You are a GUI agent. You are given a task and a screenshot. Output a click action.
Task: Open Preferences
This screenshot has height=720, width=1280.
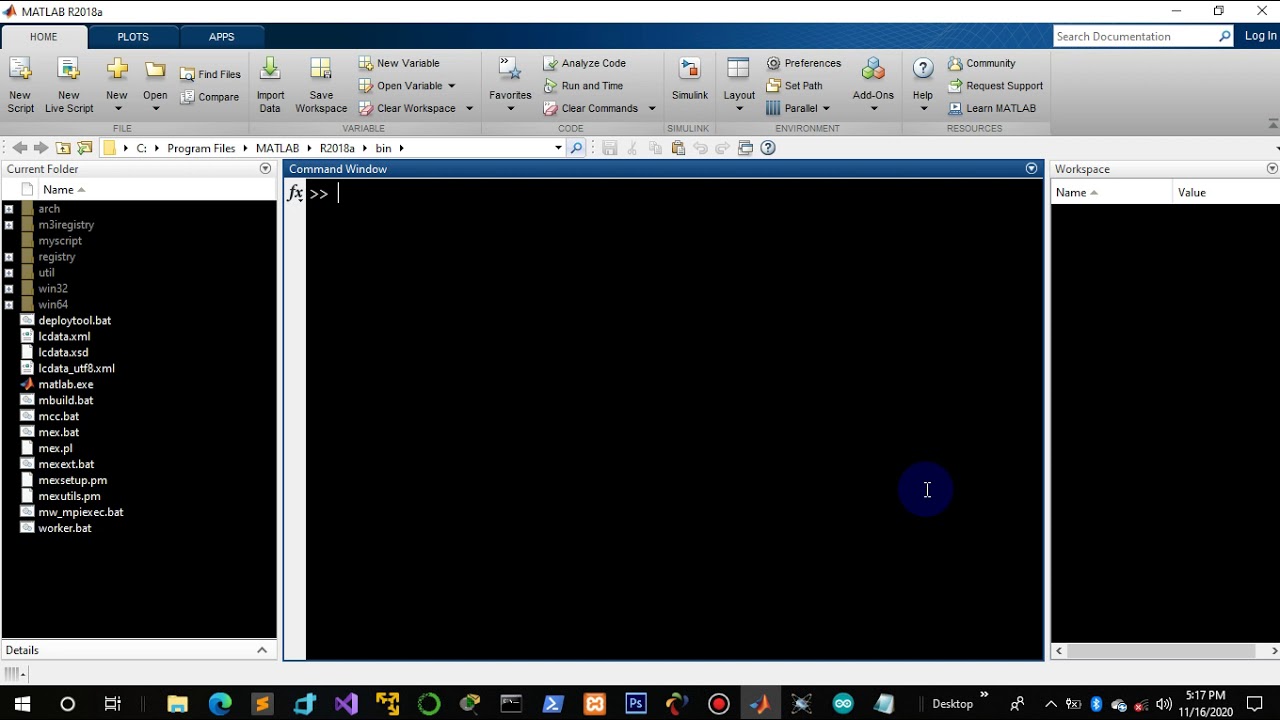tap(804, 63)
